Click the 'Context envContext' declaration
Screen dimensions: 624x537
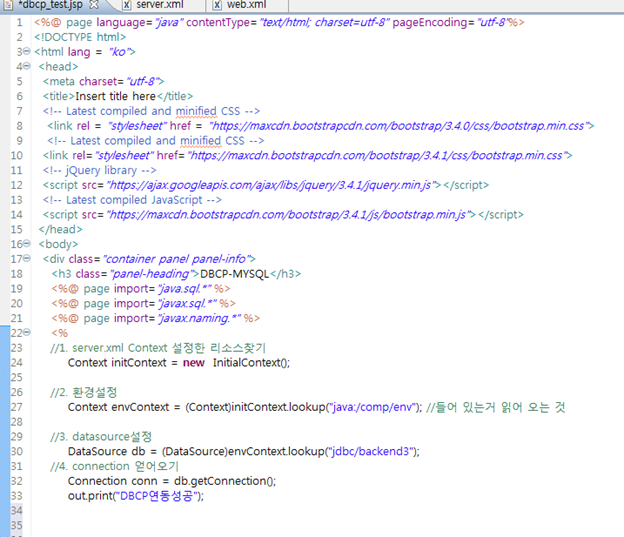pos(119,407)
